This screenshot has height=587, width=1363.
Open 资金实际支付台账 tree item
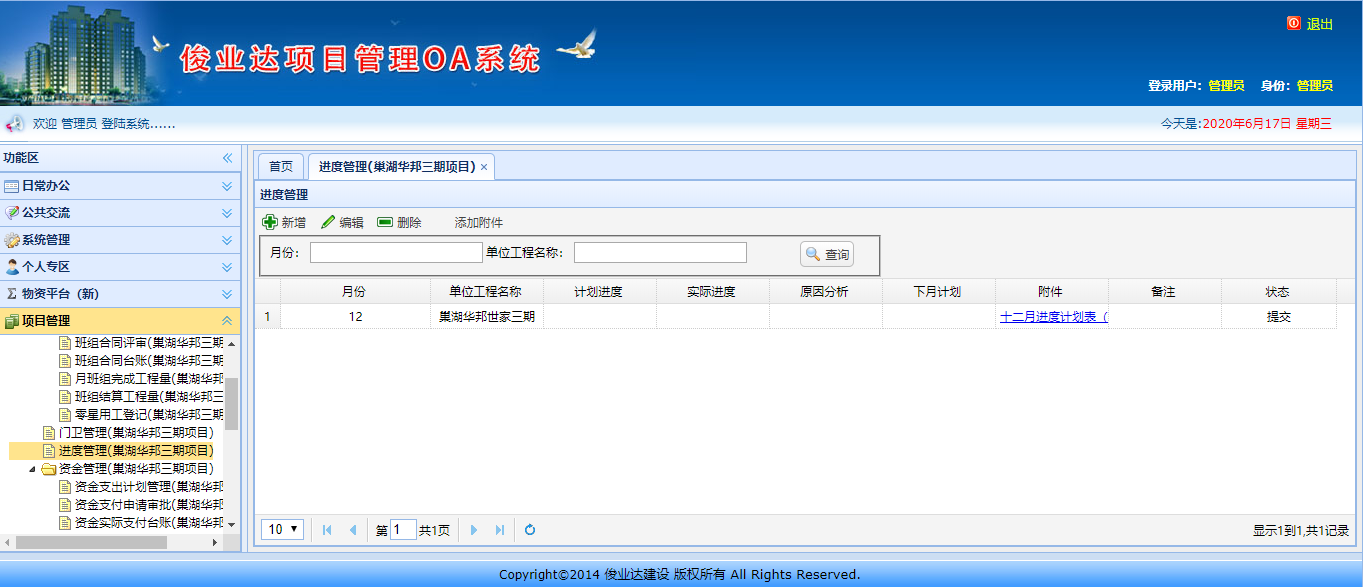tap(149, 522)
